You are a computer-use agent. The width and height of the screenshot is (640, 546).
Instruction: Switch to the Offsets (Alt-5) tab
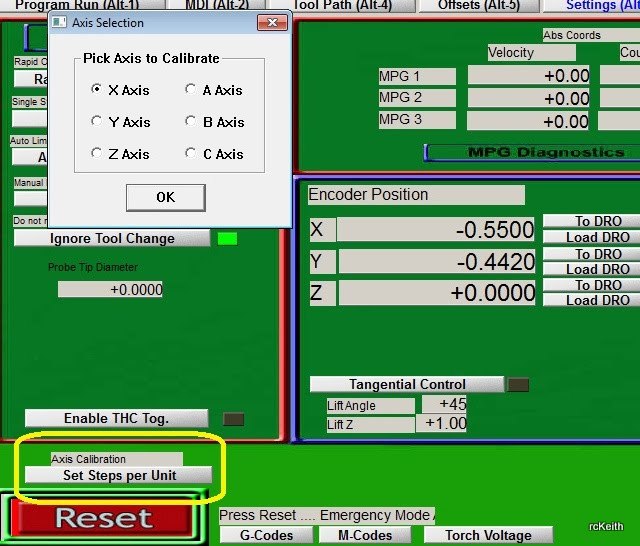click(x=478, y=5)
